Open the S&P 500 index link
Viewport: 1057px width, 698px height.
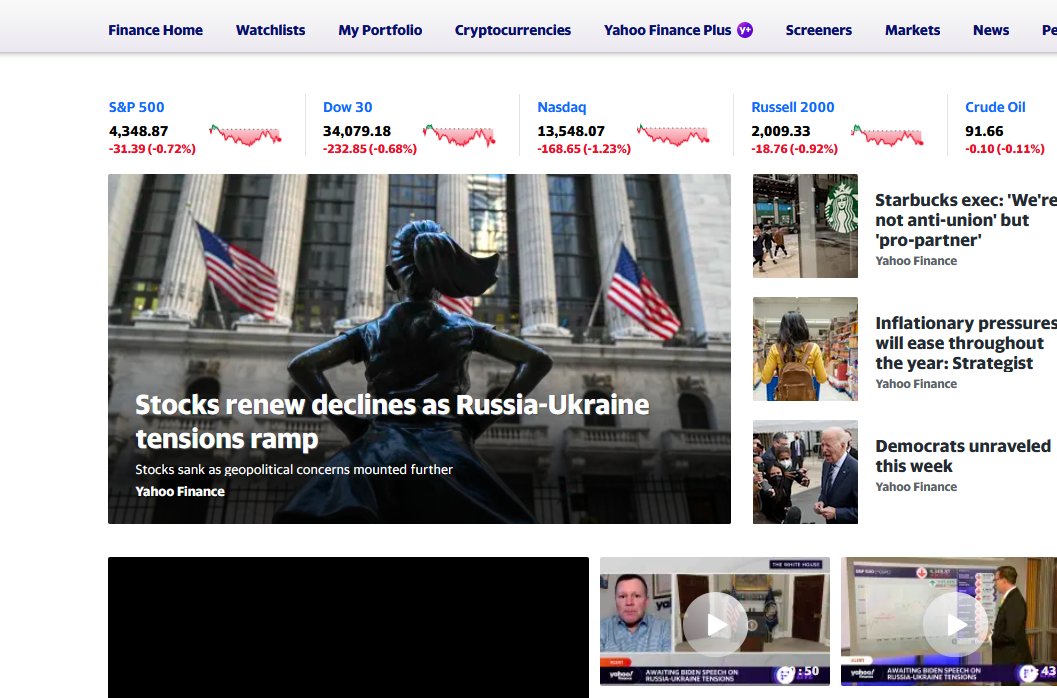coord(136,107)
